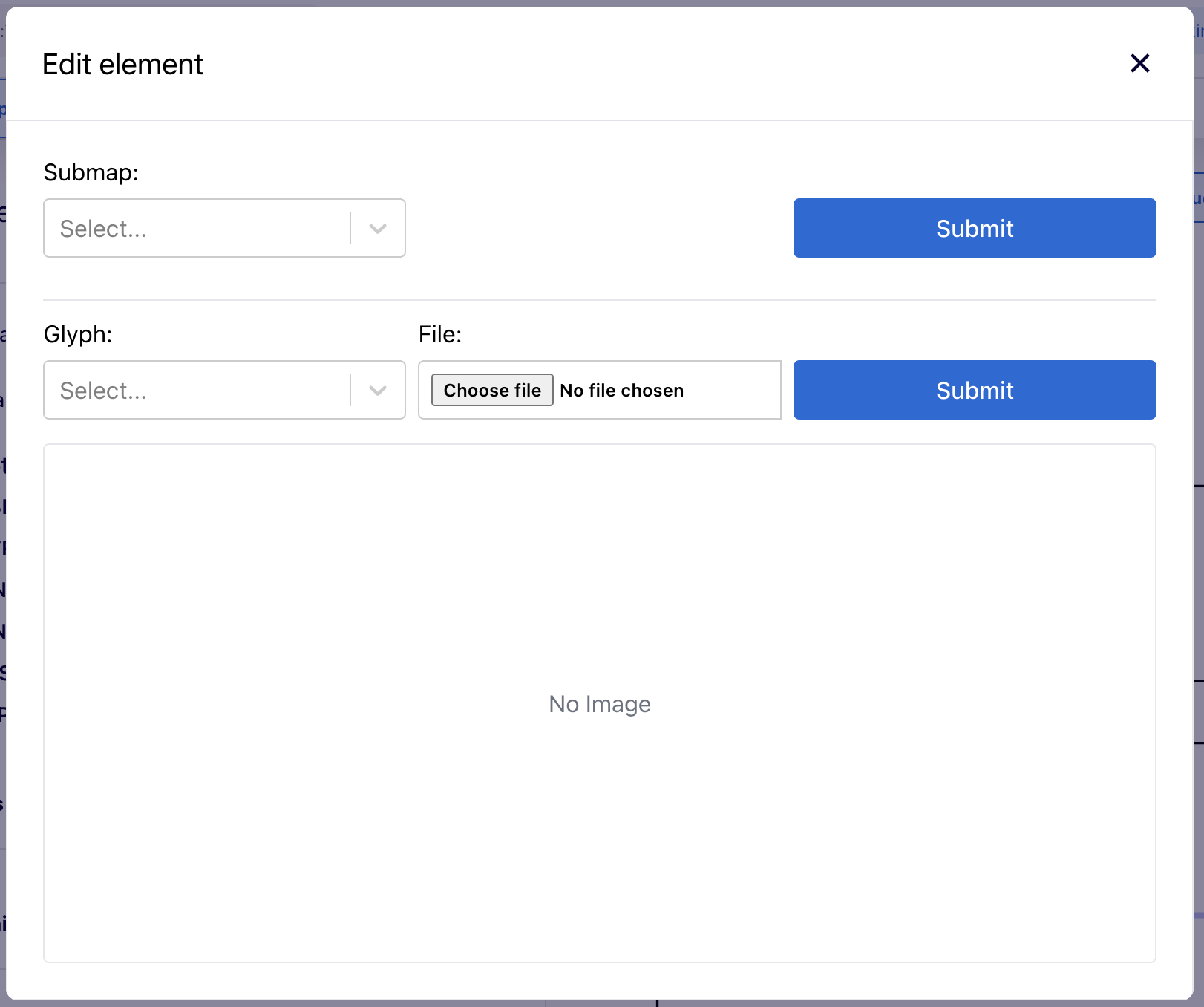Viewport: 1204px width, 1007px height.
Task: Click the 'Submap:' field label
Action: [x=91, y=172]
